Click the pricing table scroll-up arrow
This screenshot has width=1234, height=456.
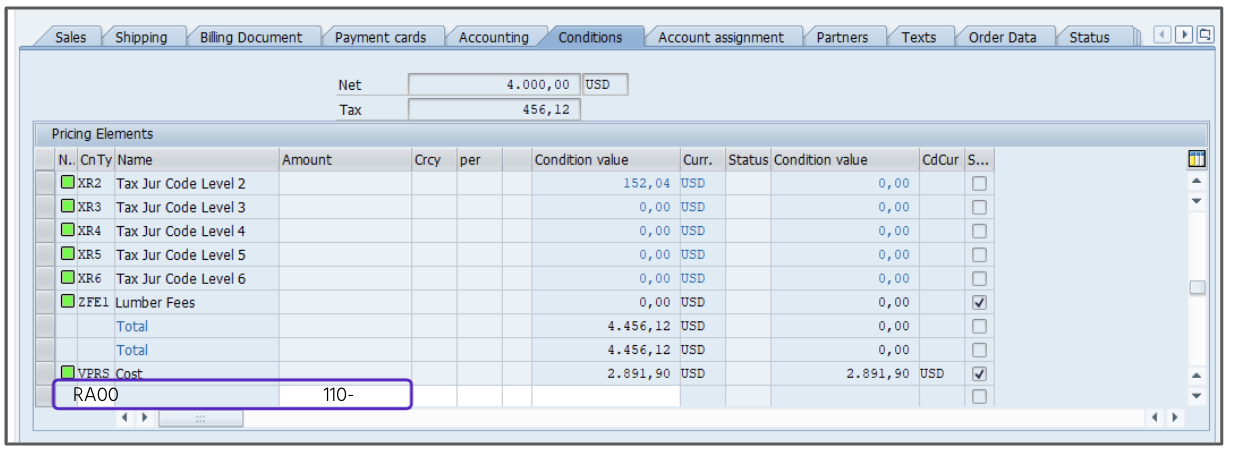coord(1196,182)
